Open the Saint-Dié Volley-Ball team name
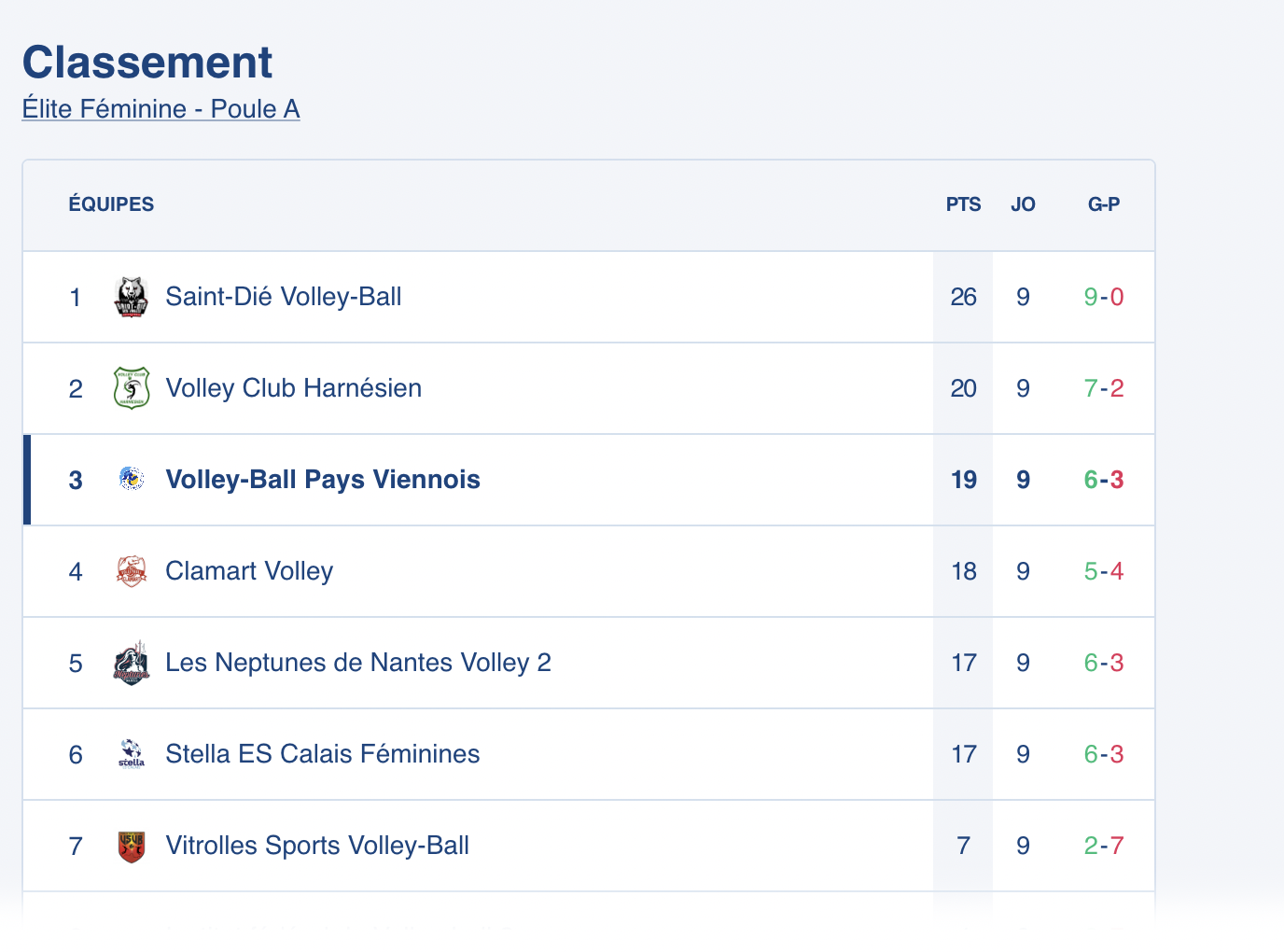The image size is (1284, 952). tap(283, 297)
